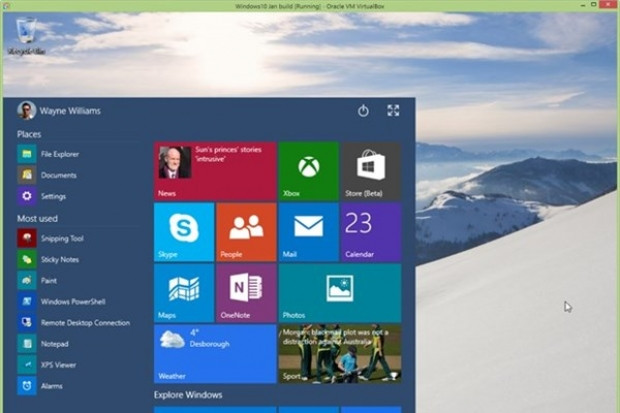
Task: Click the 'File Explorer' label text
Action: 60,154
